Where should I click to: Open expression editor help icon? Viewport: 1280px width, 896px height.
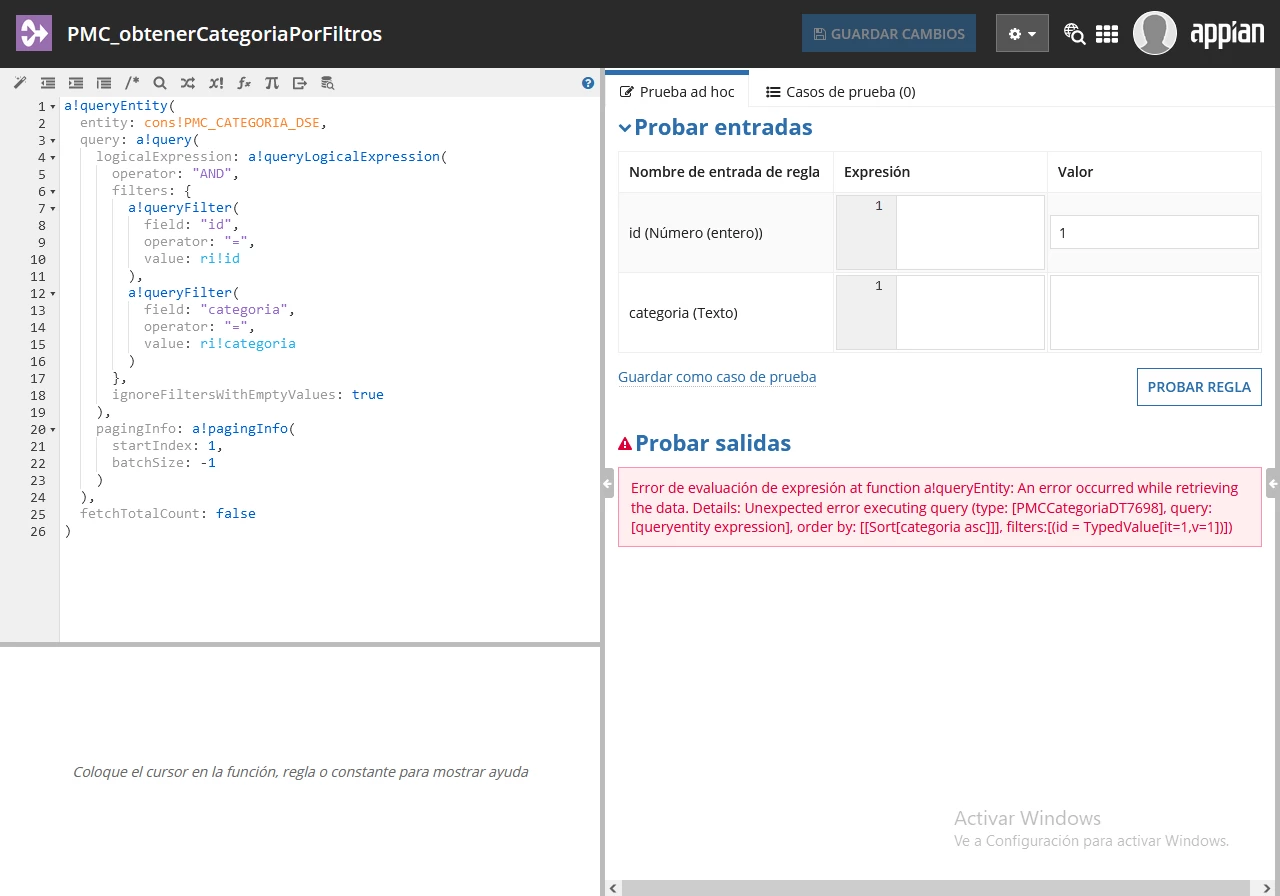click(588, 83)
